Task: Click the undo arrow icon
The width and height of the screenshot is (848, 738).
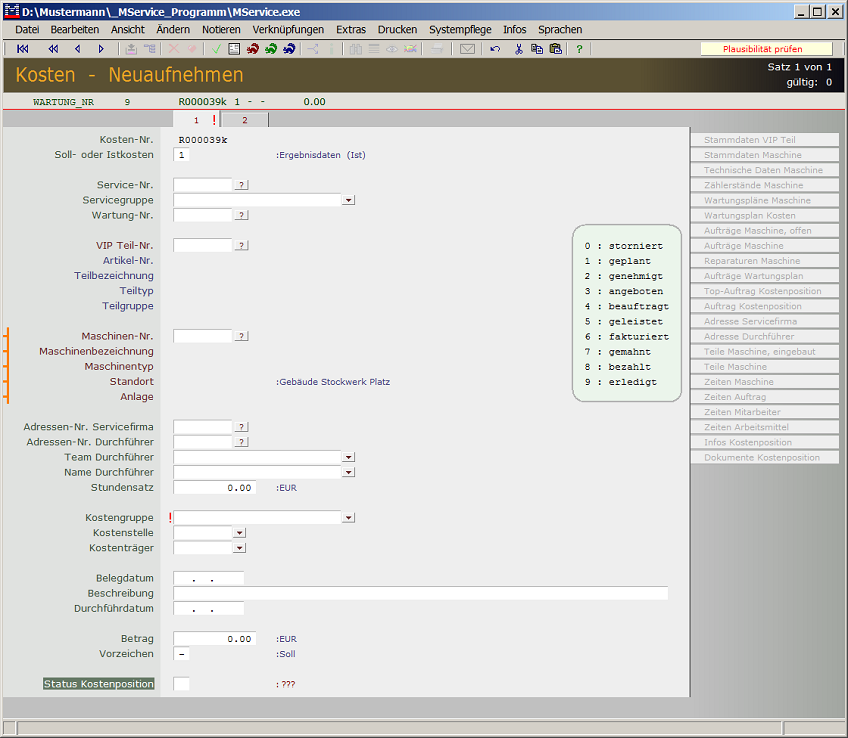Action: pyautogui.click(x=495, y=49)
